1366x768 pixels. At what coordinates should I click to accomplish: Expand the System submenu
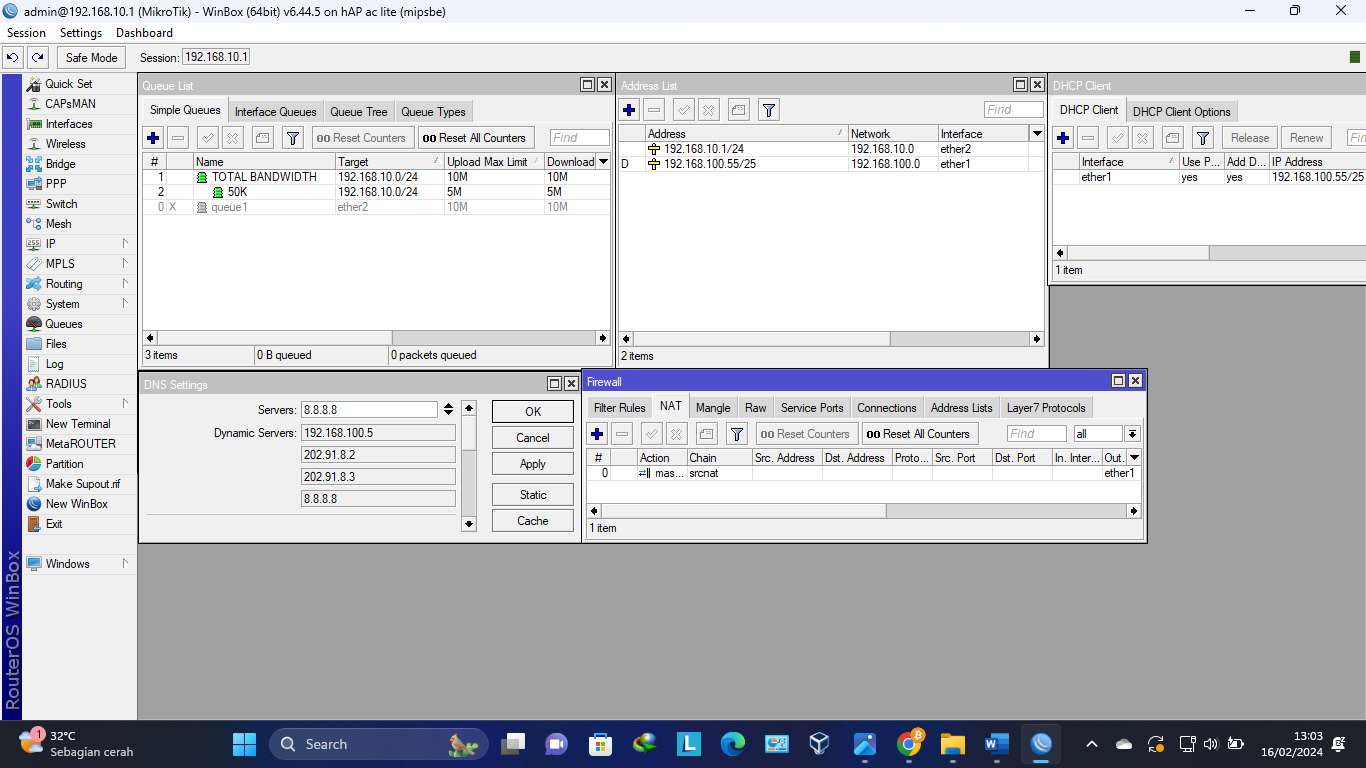click(80, 304)
